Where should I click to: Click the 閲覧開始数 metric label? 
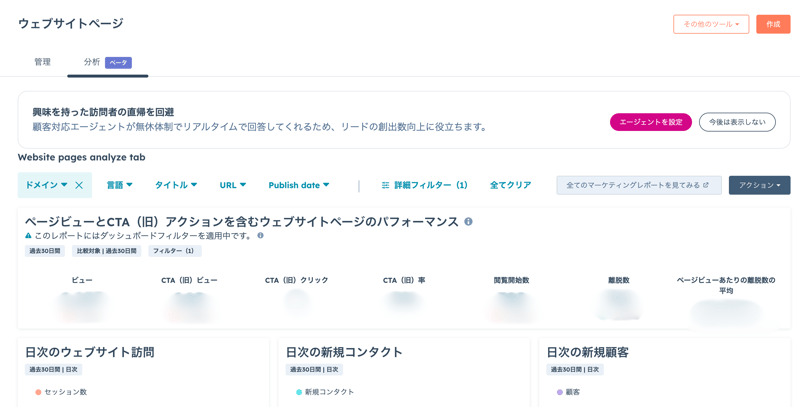click(x=511, y=280)
